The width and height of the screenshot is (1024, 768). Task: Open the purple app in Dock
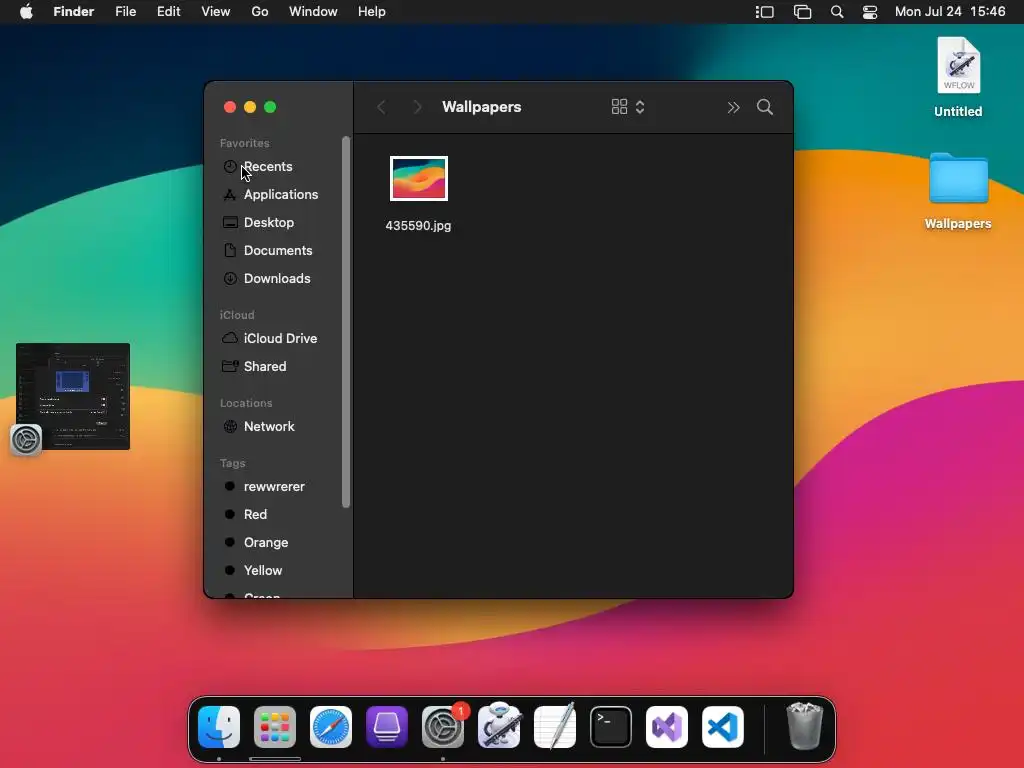tap(387, 727)
